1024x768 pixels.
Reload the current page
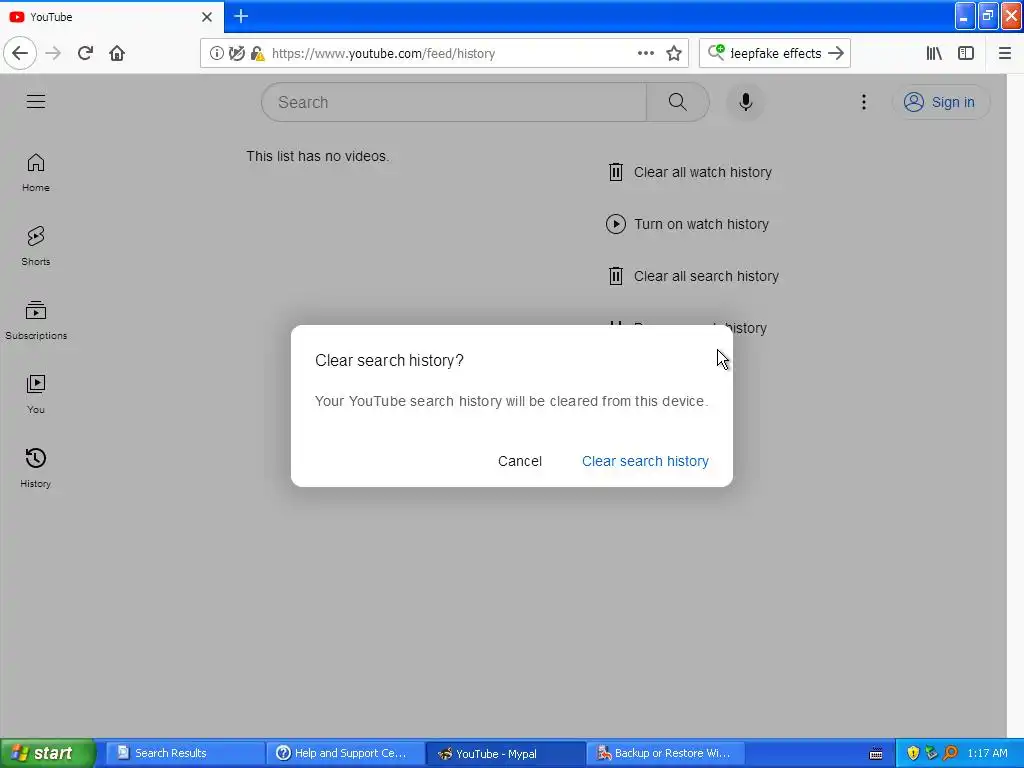coord(85,53)
